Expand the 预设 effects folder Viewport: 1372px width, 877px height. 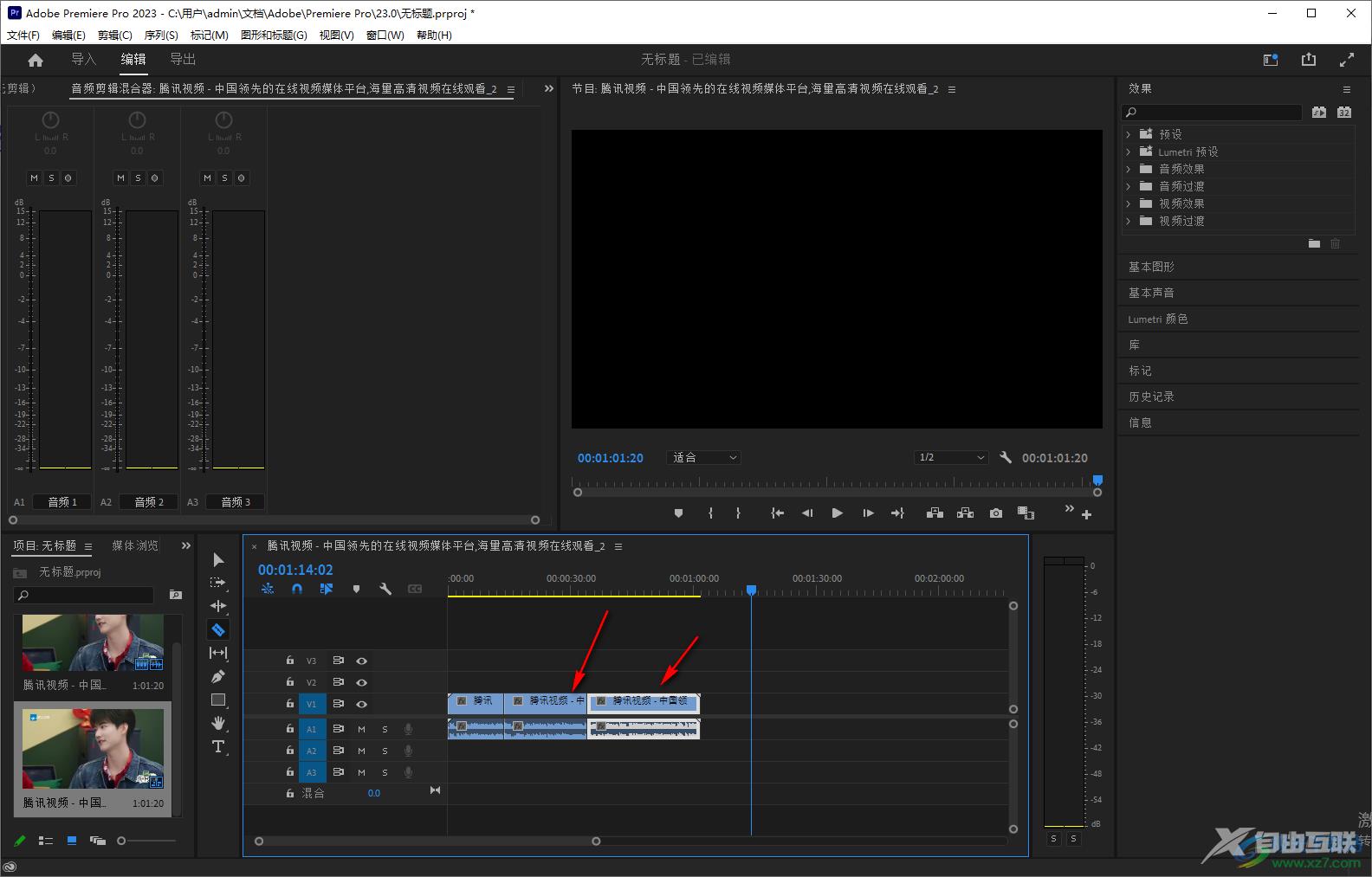coord(1128,134)
